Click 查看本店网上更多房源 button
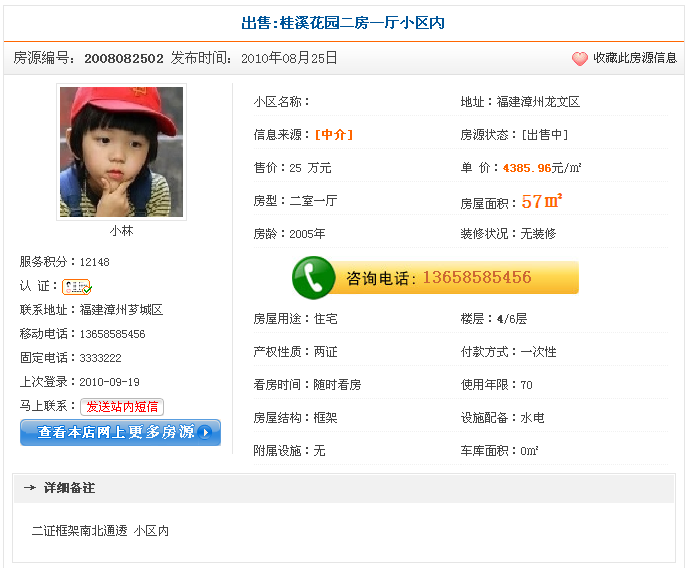This screenshot has height=568, width=687. (120, 433)
